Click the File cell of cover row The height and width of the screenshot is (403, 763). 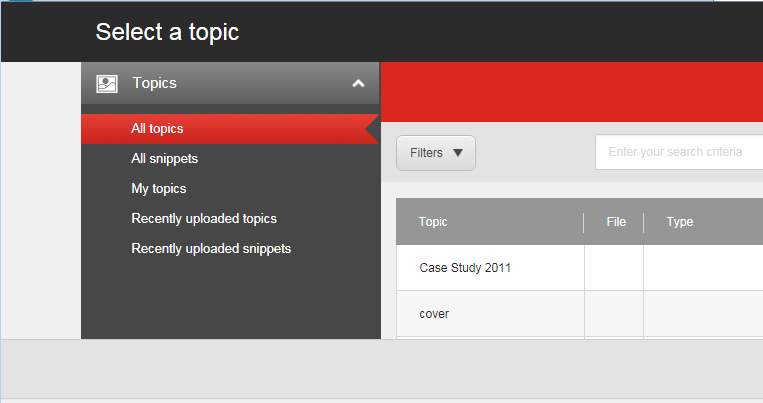[x=614, y=314]
